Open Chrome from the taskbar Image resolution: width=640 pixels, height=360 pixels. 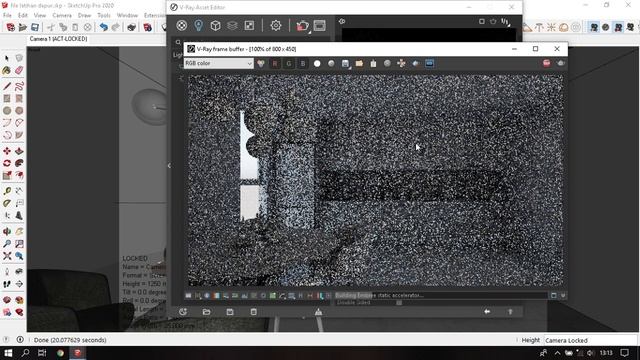60,353
